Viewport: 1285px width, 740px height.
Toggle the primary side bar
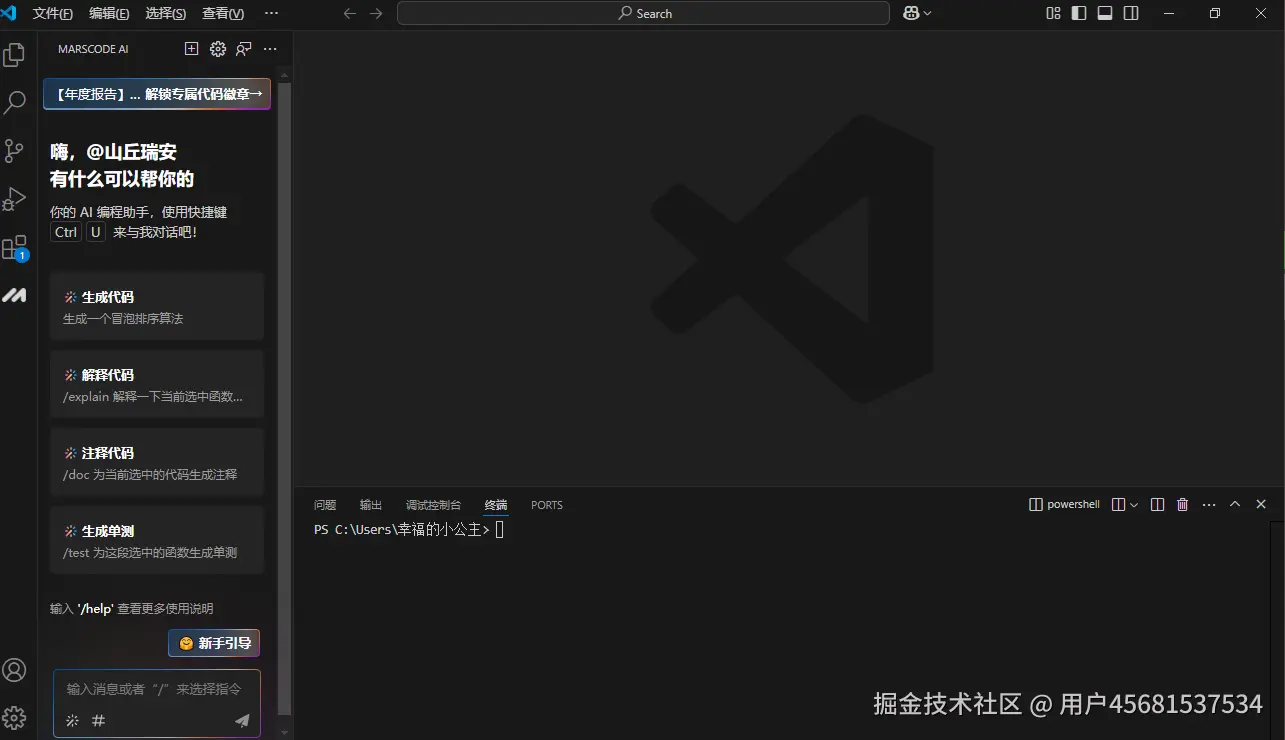(x=1079, y=13)
